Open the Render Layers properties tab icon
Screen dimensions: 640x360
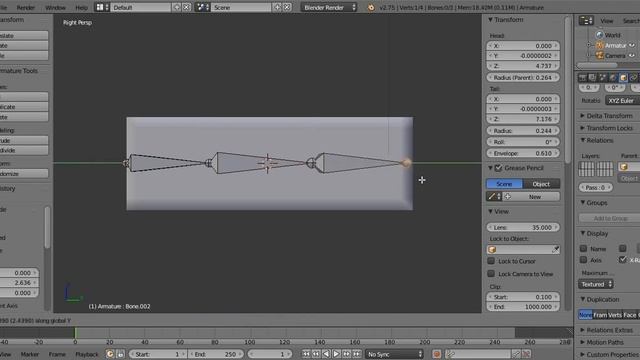(592, 78)
